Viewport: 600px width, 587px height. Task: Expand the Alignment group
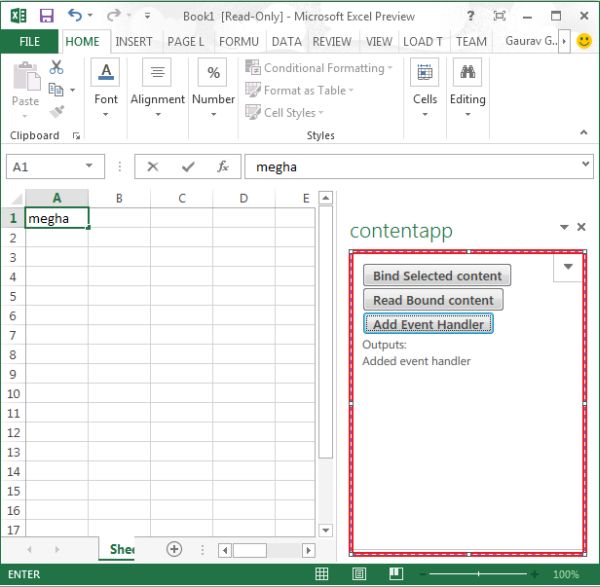tap(157, 88)
